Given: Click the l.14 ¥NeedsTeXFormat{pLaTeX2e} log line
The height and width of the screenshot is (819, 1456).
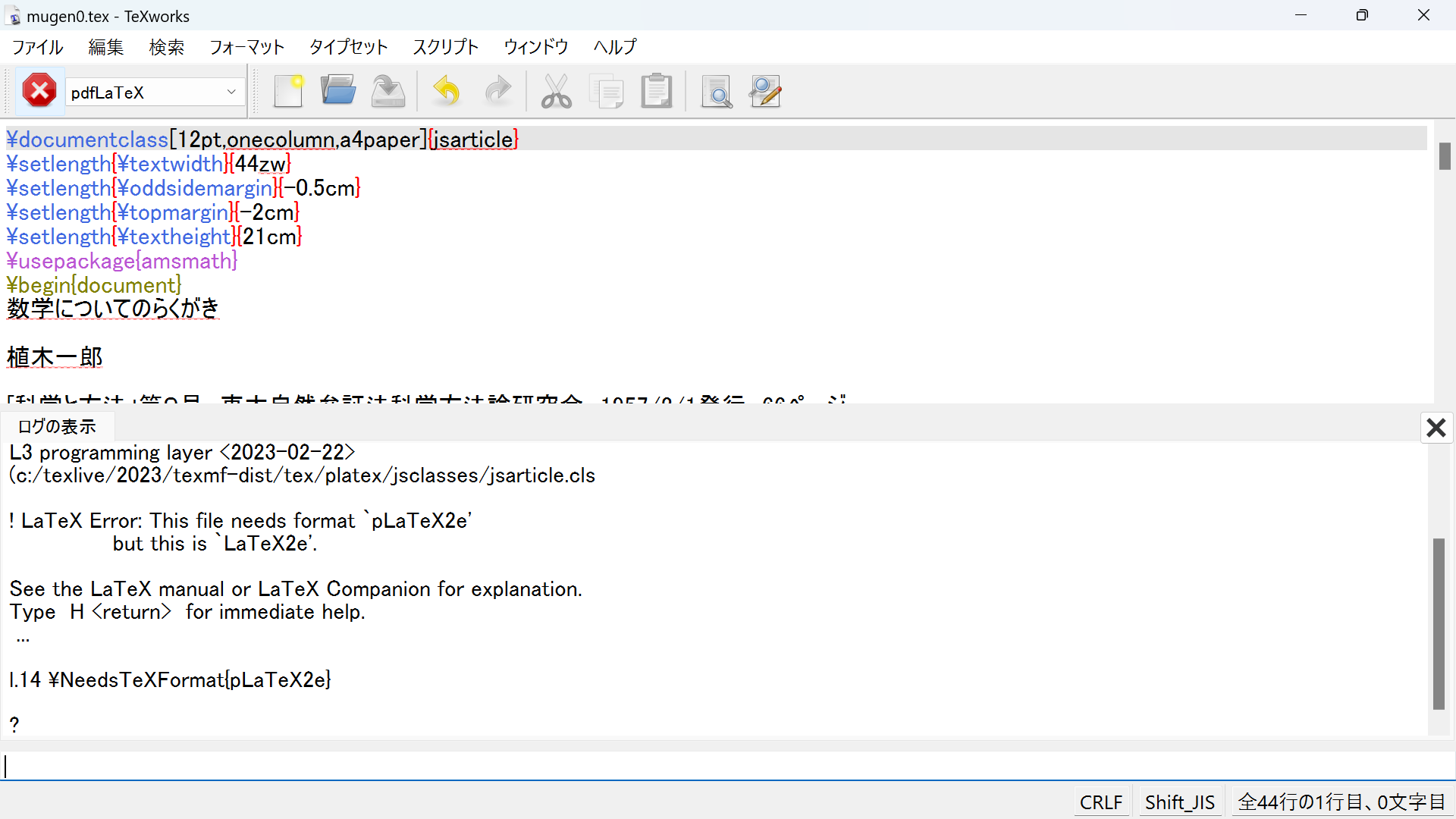Looking at the screenshot, I should pyautogui.click(x=170, y=680).
